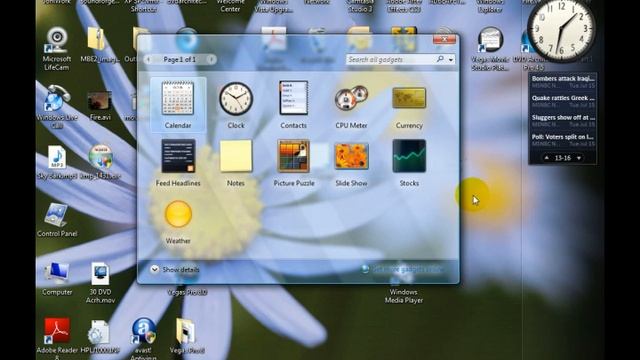Select the 30 DVD Acrh.mov file
640x360 pixels.
pyautogui.click(x=100, y=283)
